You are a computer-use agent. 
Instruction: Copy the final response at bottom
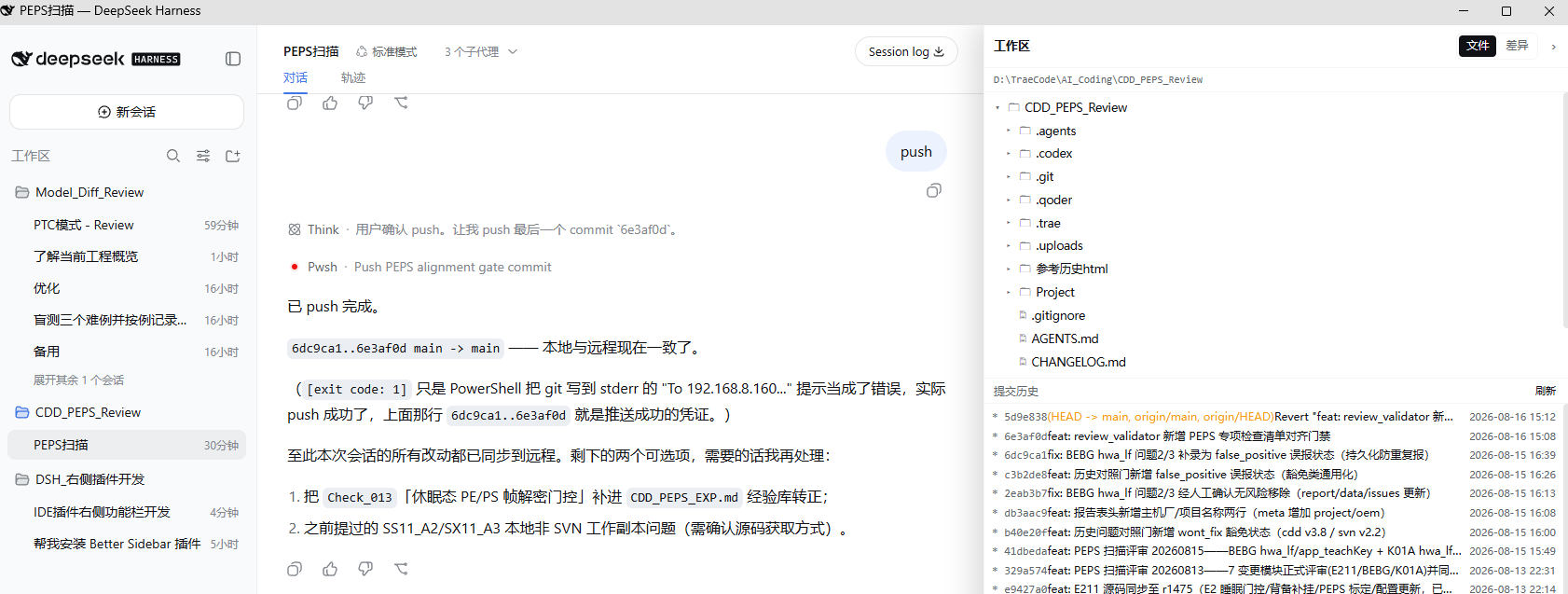click(x=295, y=569)
